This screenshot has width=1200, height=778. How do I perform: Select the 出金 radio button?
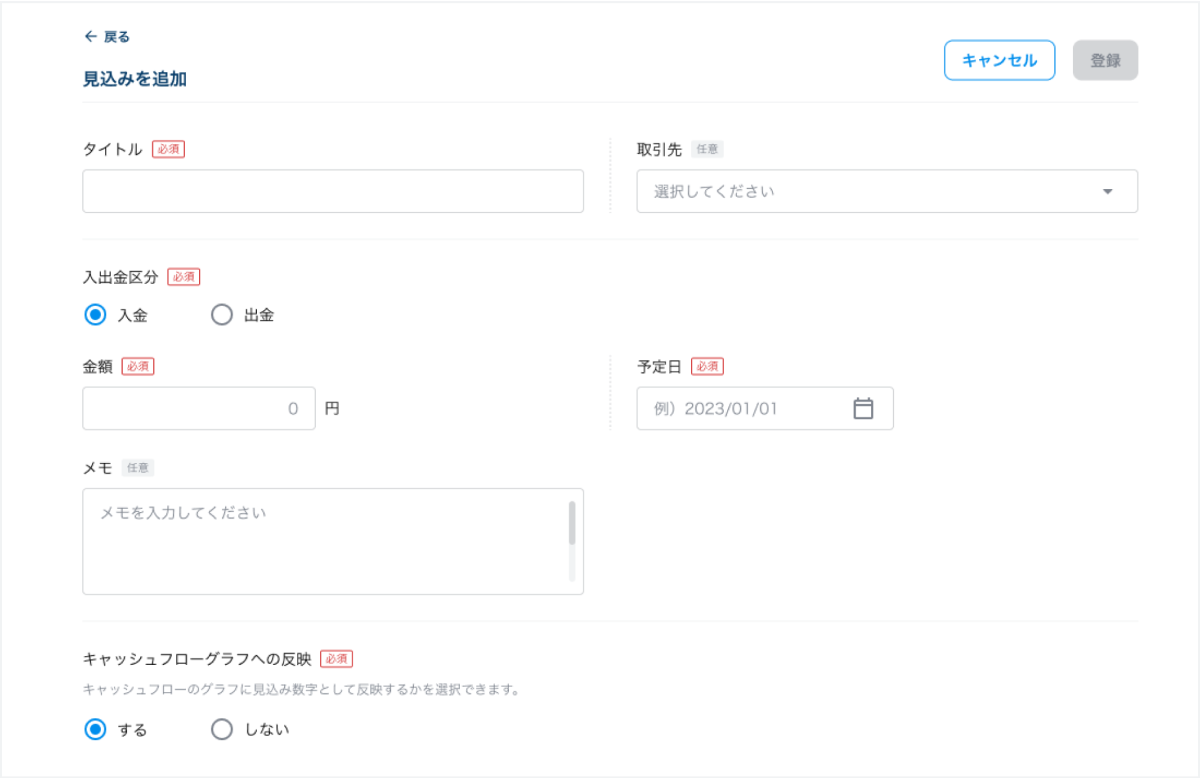tap(221, 315)
